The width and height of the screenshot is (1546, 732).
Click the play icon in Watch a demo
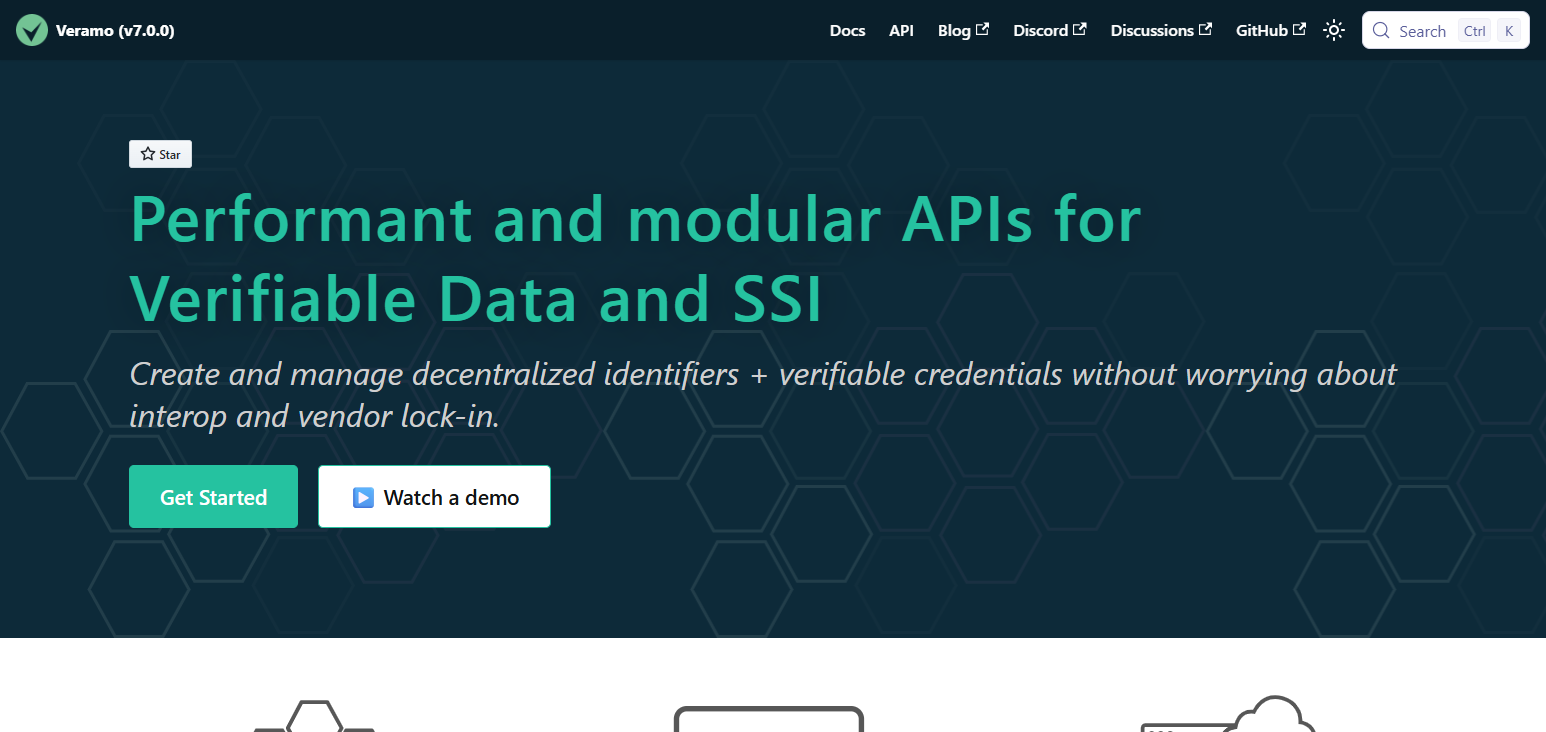(363, 497)
